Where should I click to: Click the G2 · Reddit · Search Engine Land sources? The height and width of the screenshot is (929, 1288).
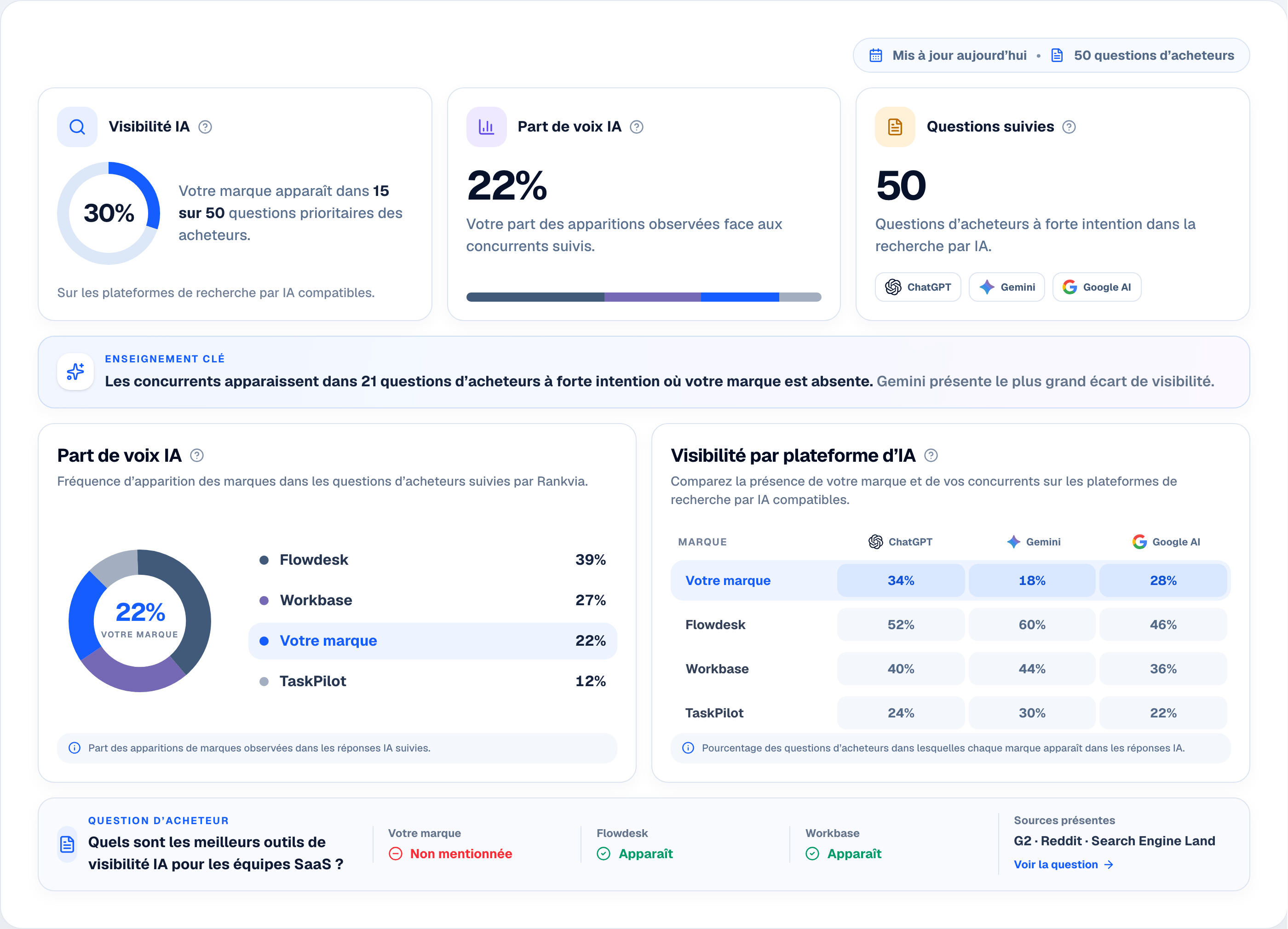1114,841
